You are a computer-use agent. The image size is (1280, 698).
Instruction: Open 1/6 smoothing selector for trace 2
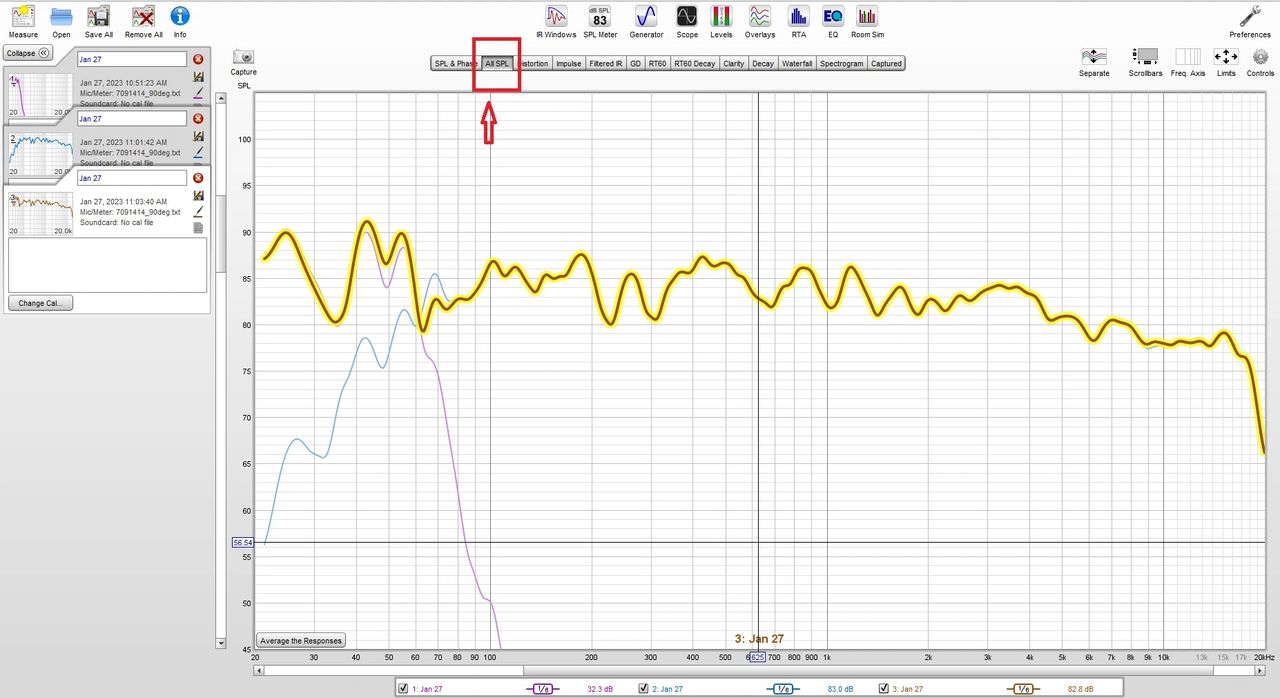784,689
